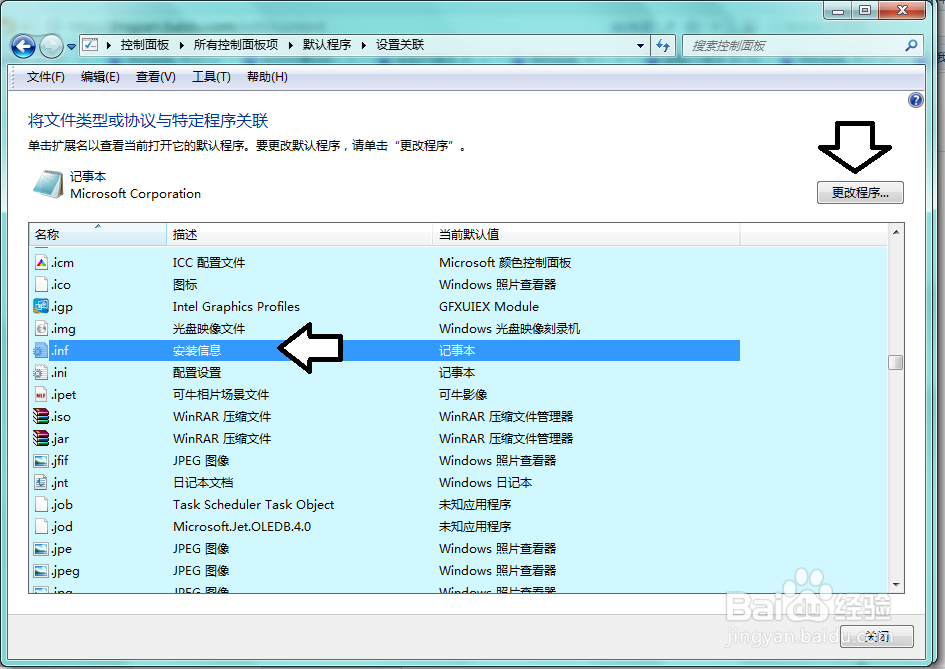
Task: Open the address bar history dropdown
Action: pyautogui.click(x=640, y=45)
